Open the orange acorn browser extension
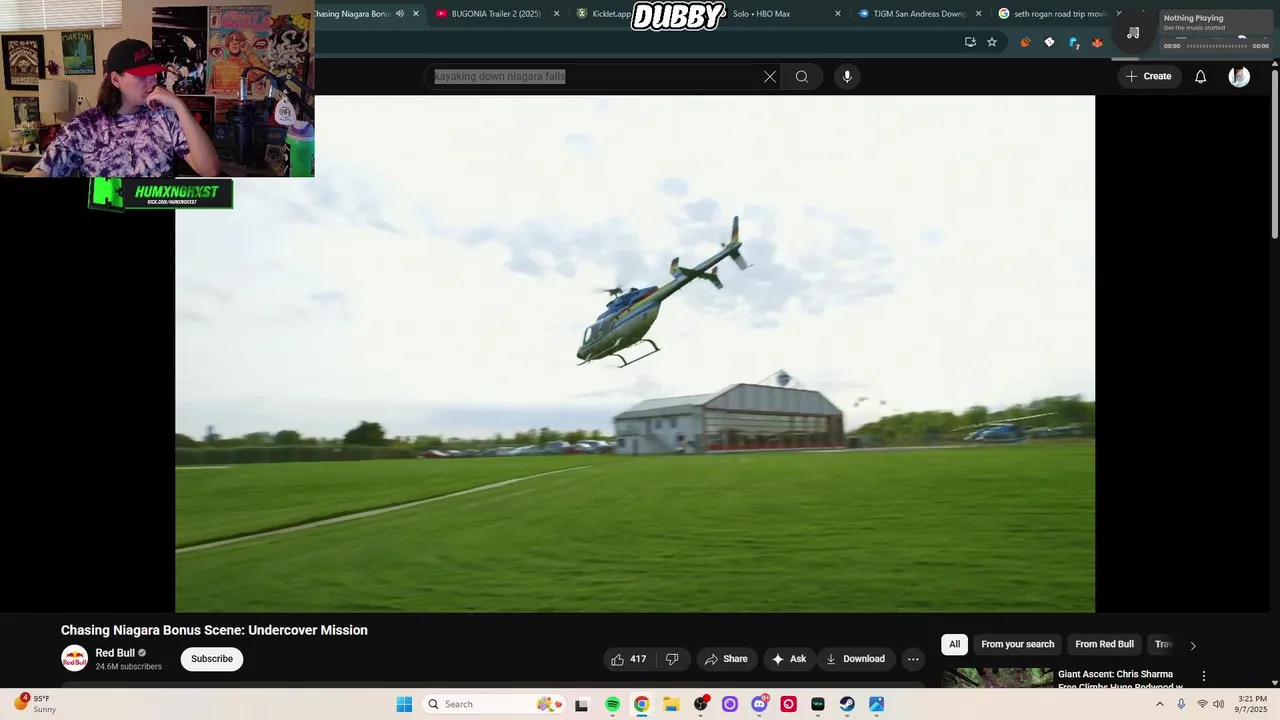This screenshot has width=1280, height=720. point(1025,42)
